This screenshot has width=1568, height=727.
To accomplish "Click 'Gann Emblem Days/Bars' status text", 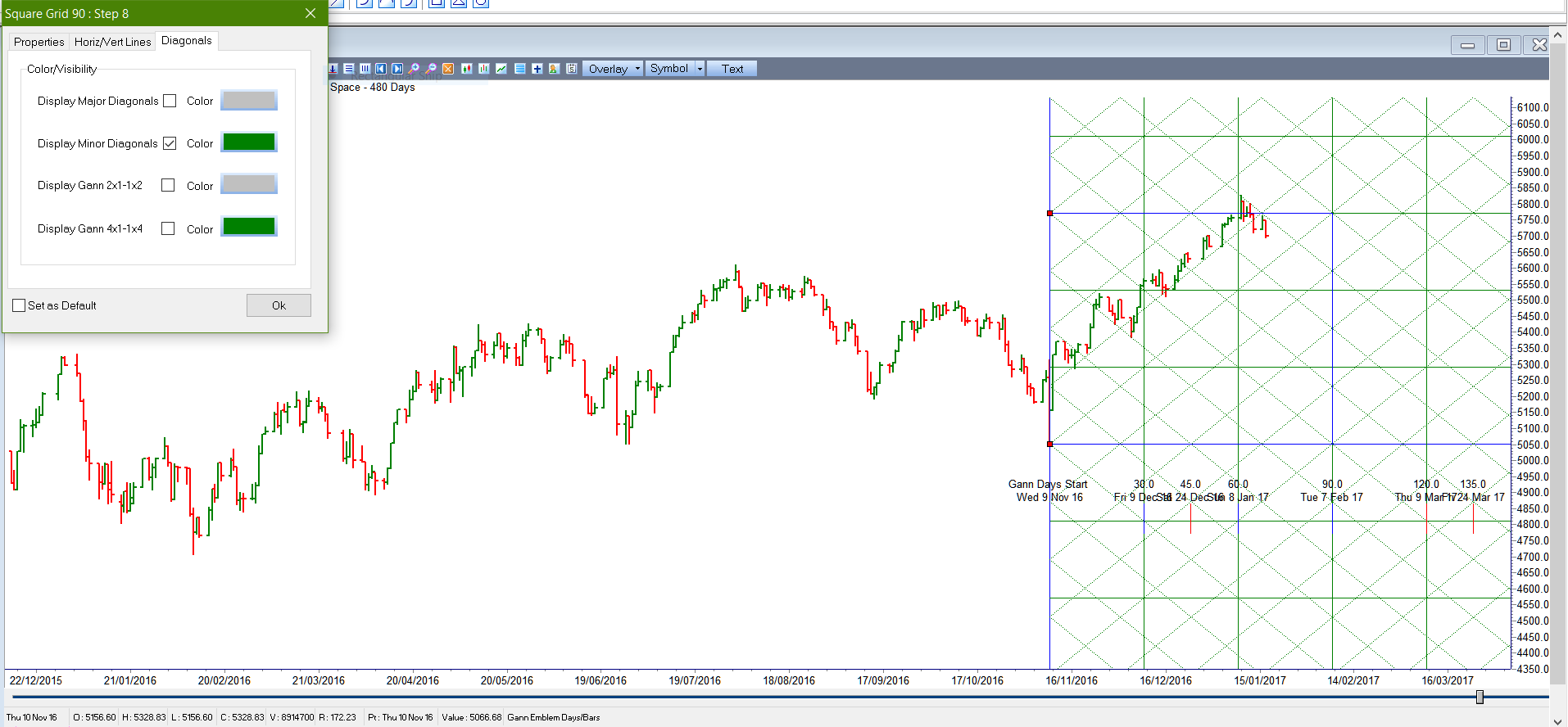I will 554,717.
